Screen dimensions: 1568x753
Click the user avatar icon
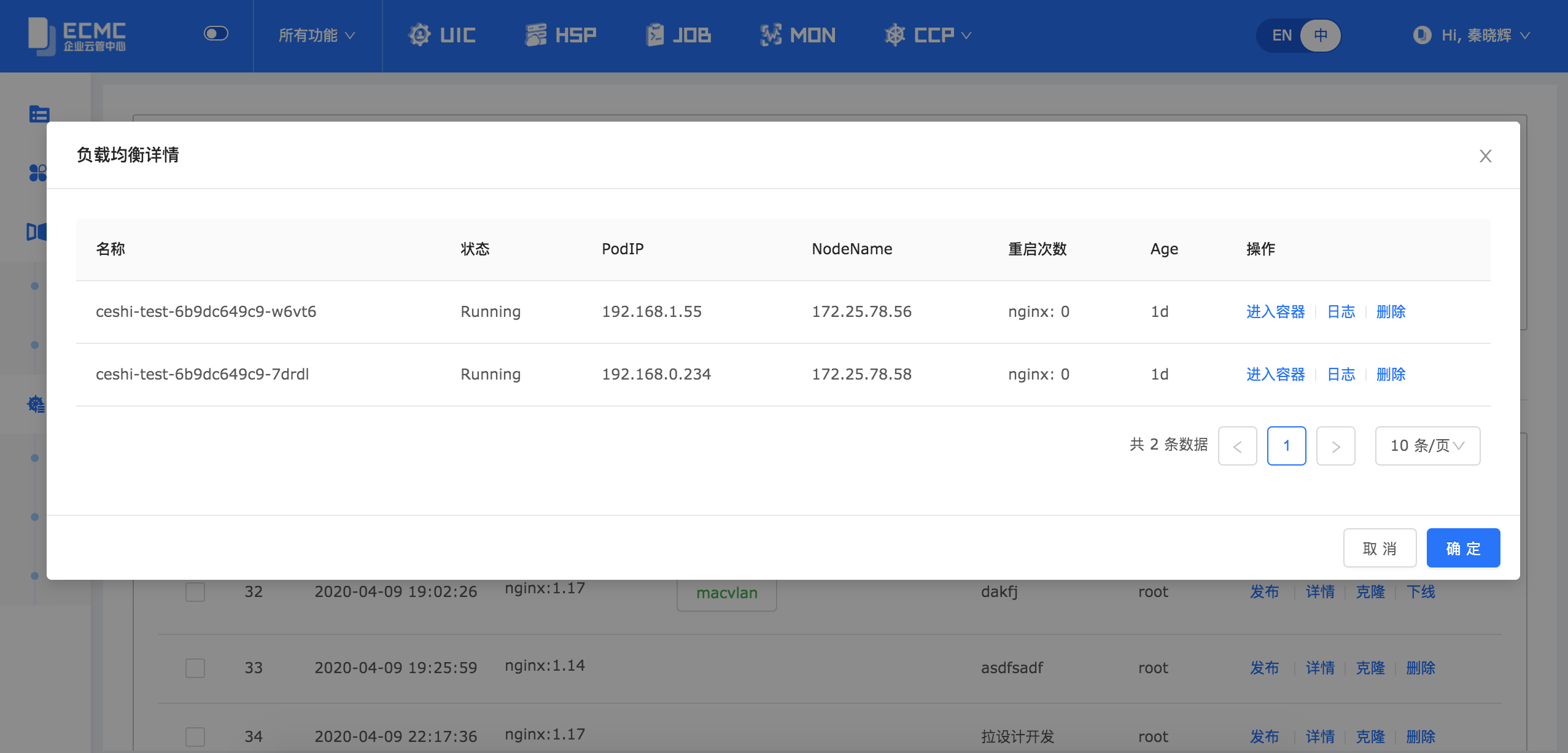[1422, 35]
